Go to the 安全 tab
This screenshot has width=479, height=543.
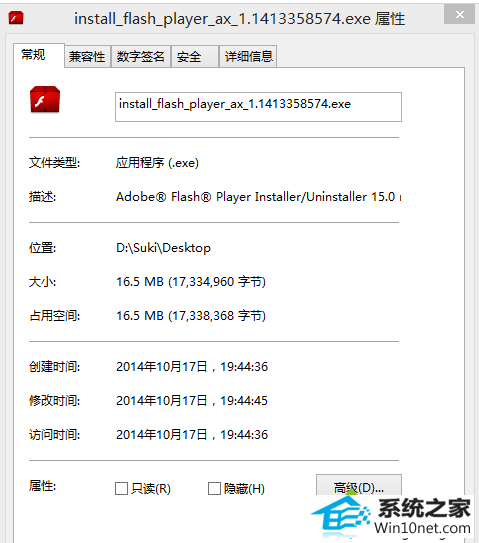195,56
